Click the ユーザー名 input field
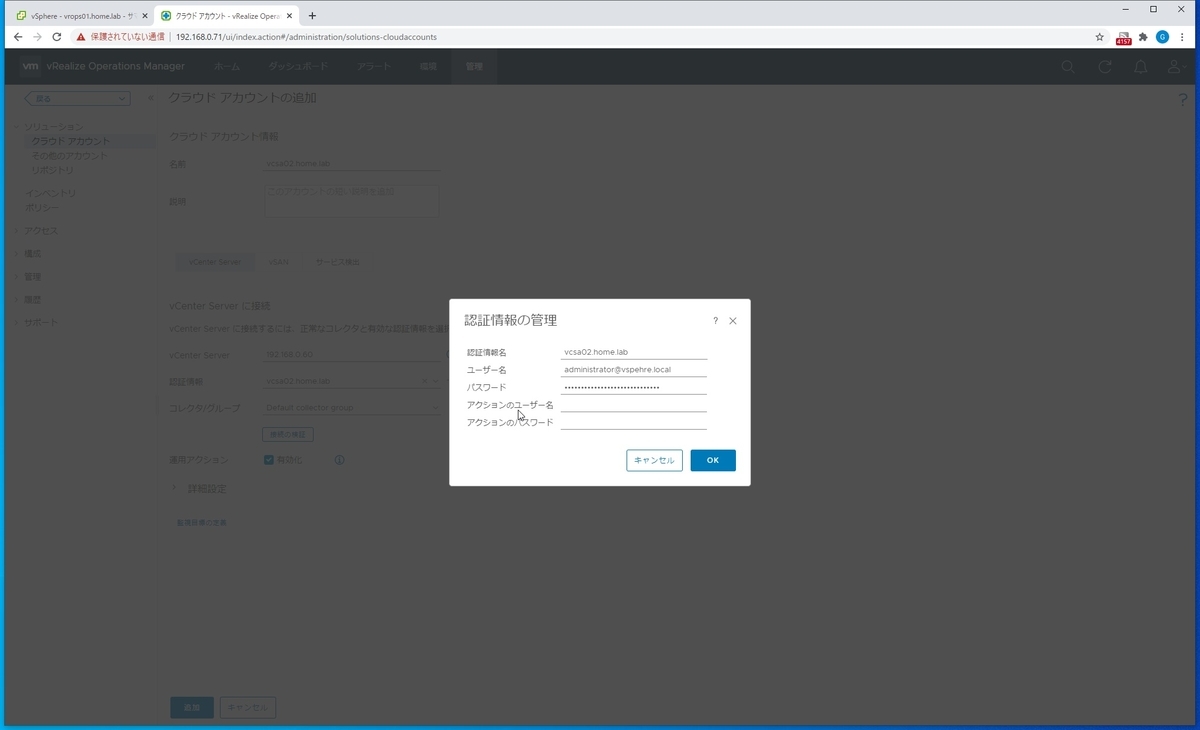1200x730 pixels. [633, 370]
